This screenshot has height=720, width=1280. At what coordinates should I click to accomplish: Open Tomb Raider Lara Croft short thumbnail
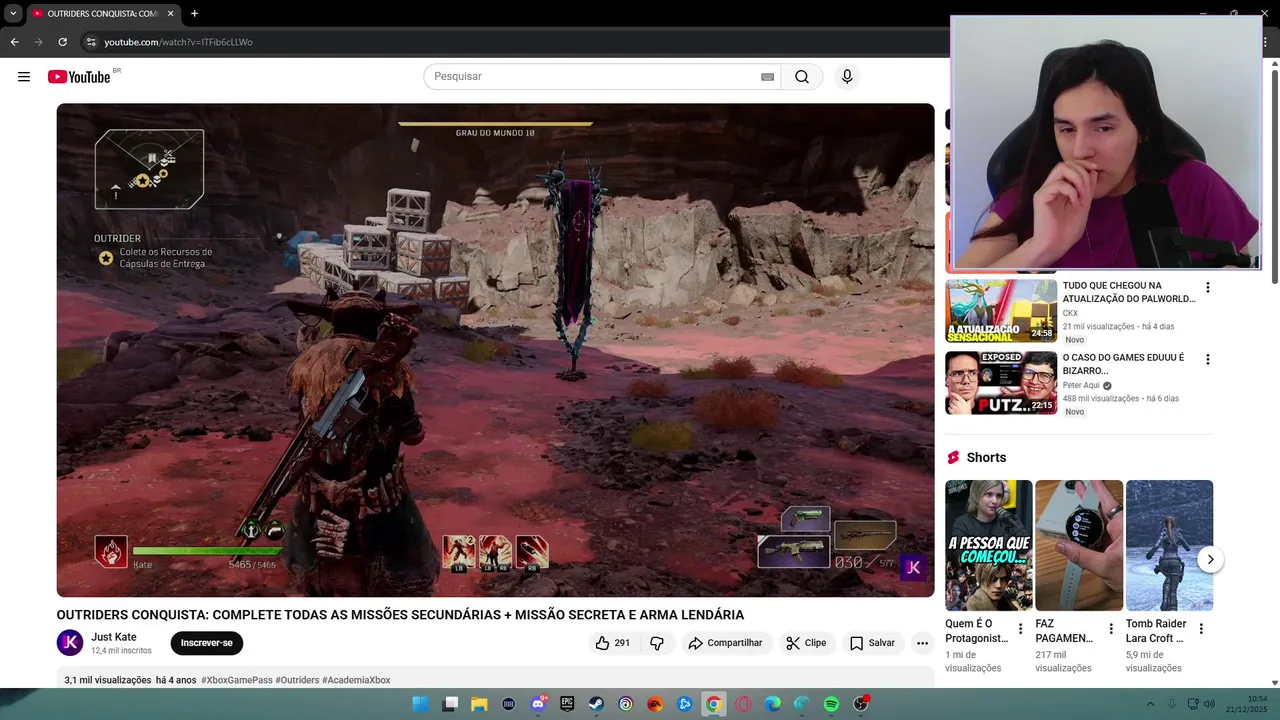[1169, 545]
